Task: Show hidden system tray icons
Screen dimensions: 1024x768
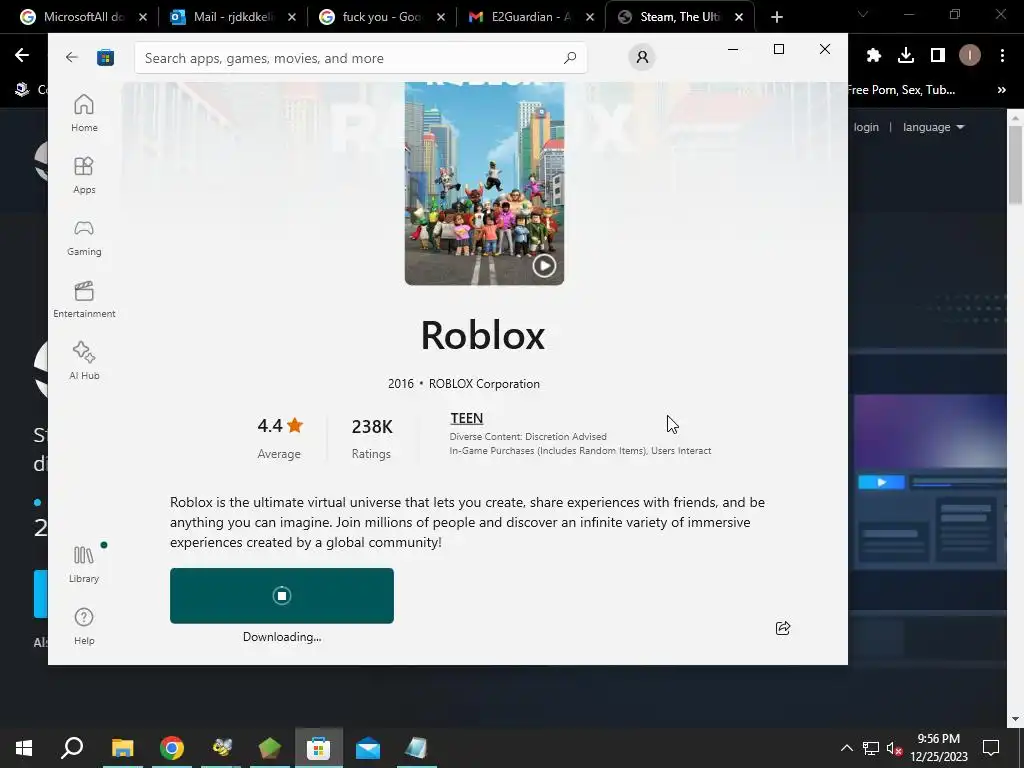Action: [x=846, y=748]
